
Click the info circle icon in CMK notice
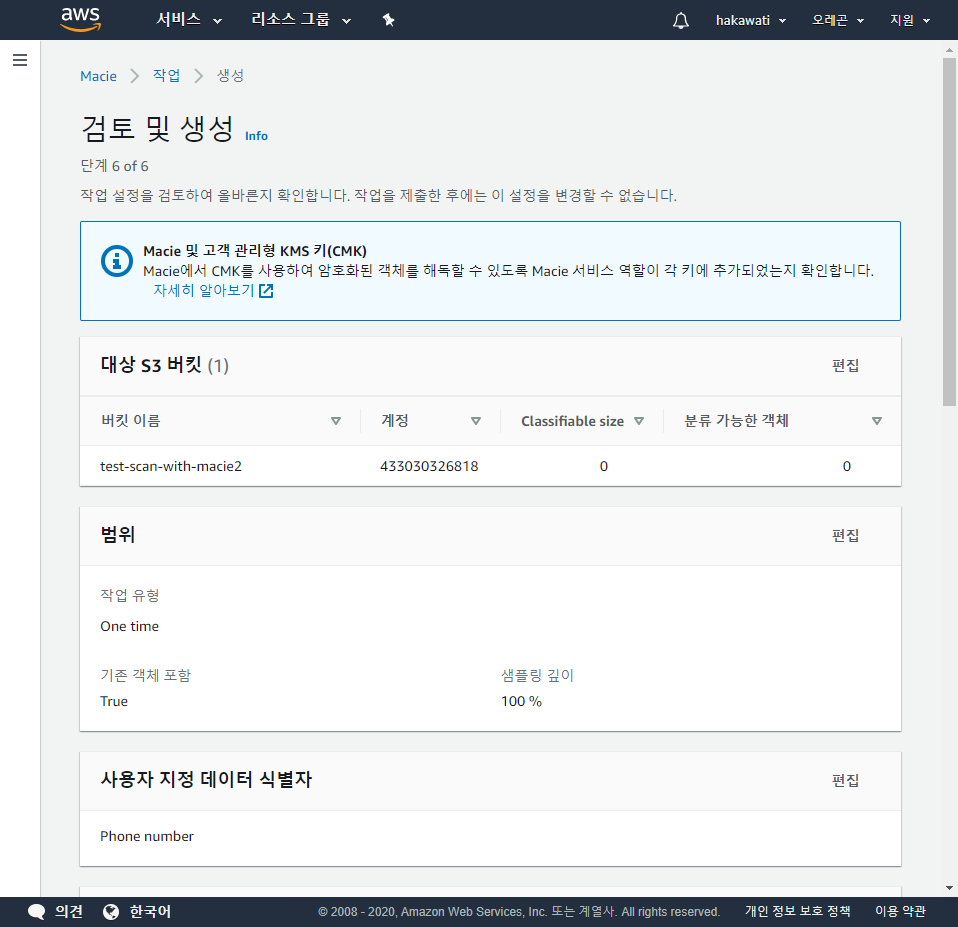click(x=117, y=261)
